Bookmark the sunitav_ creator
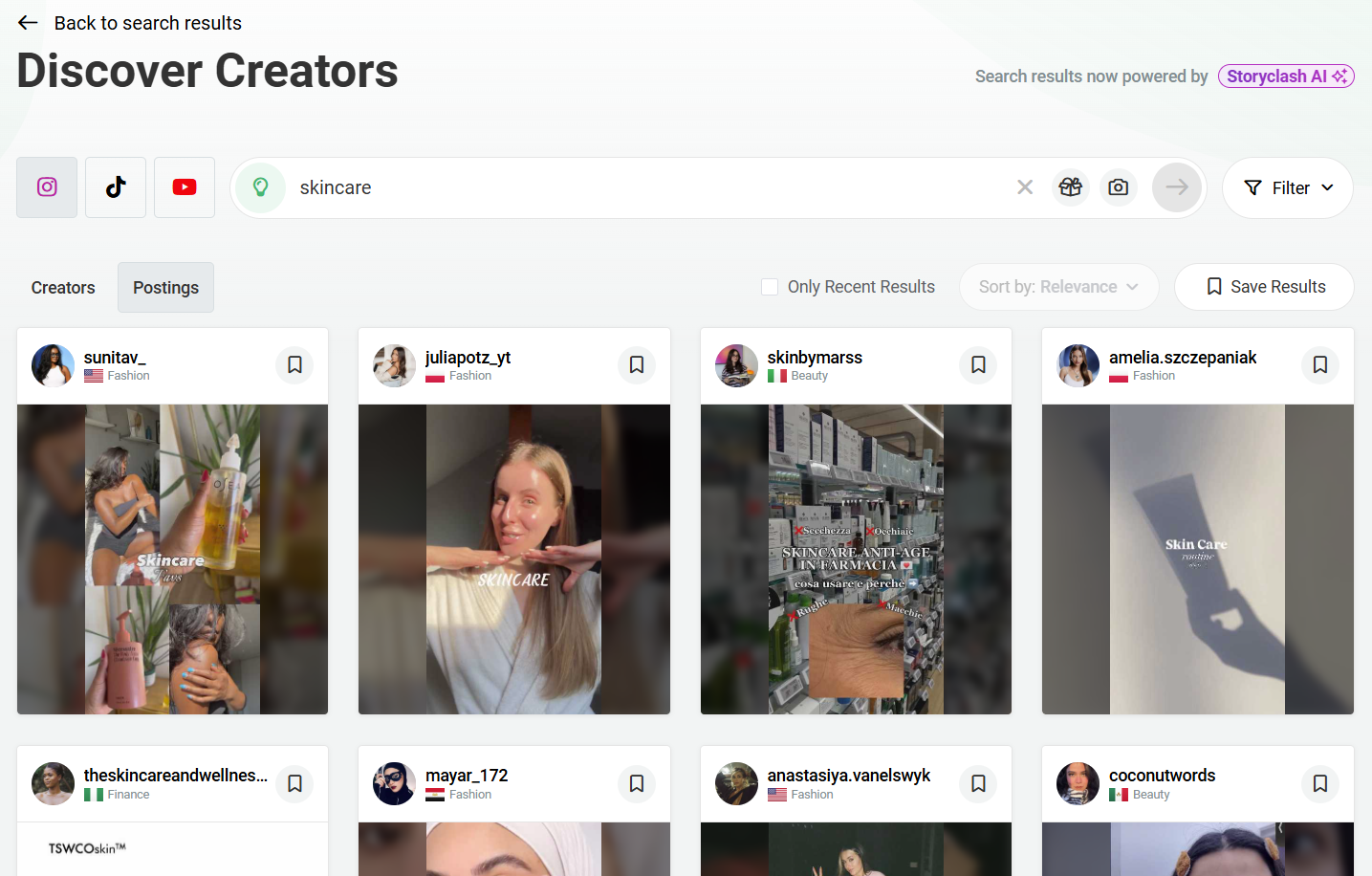1372x876 pixels. pos(294,364)
